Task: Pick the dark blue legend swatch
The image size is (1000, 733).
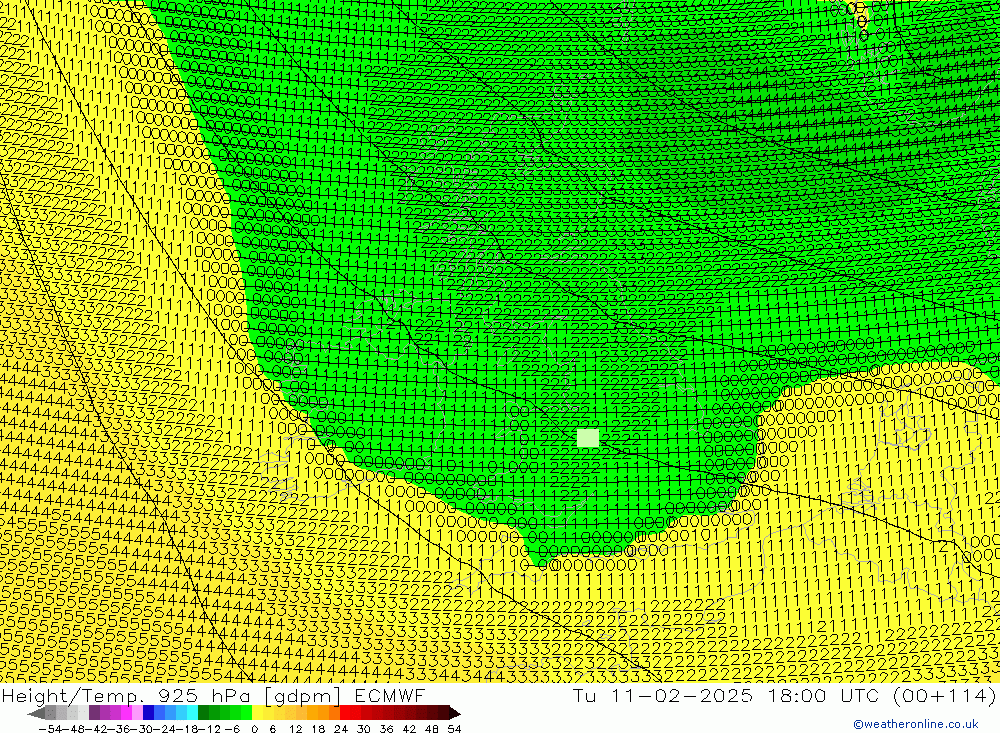Action: coord(149,713)
